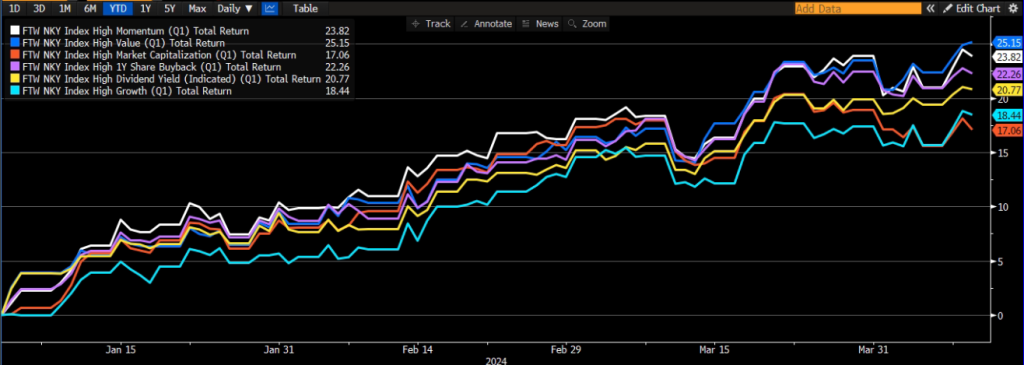1024x365 pixels.
Task: Select High Momentum Total Return legend label
Action: (135, 31)
